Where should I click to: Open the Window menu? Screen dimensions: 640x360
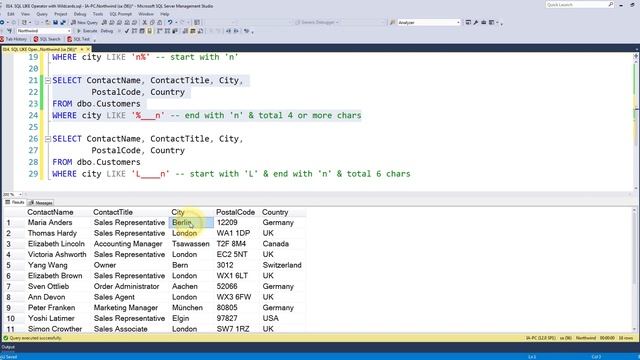pos(146,14)
